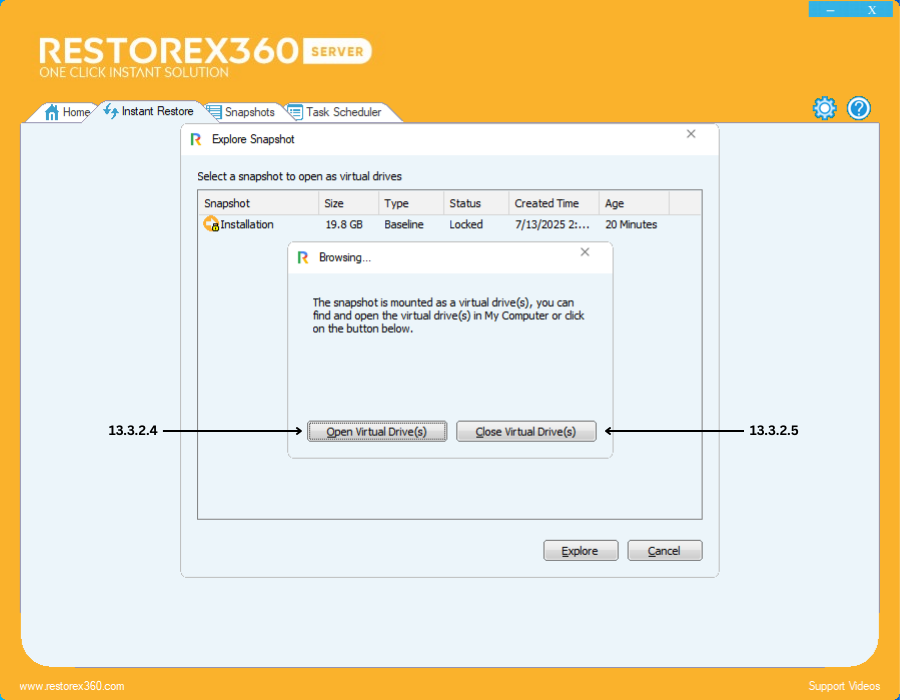Click the Explore button
The height and width of the screenshot is (700, 900).
pos(581,551)
